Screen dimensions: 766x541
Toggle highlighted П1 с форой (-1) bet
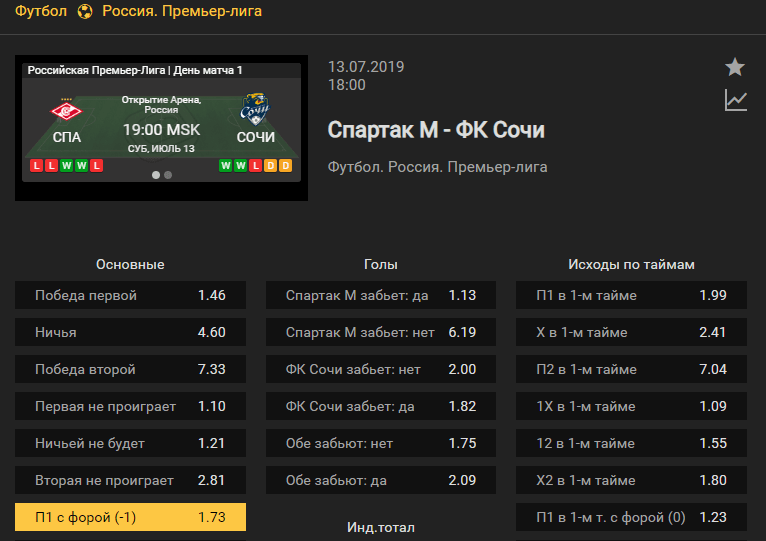(130, 517)
